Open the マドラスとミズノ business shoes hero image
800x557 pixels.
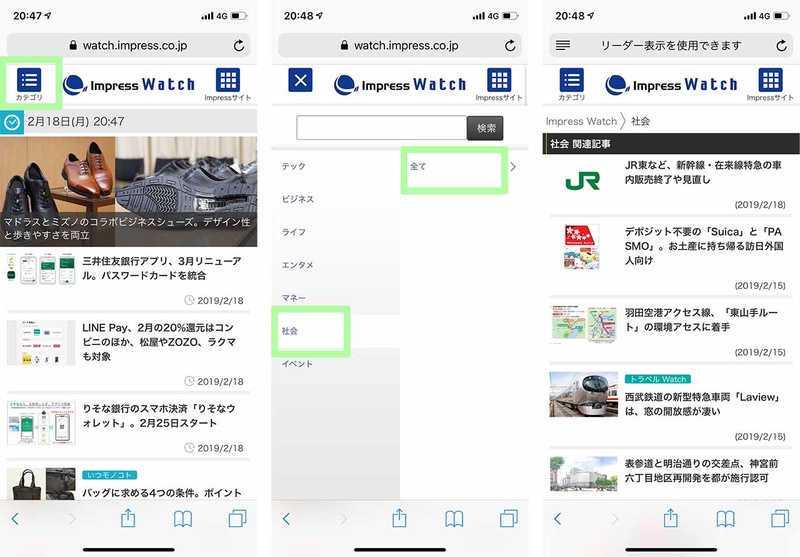[129, 191]
